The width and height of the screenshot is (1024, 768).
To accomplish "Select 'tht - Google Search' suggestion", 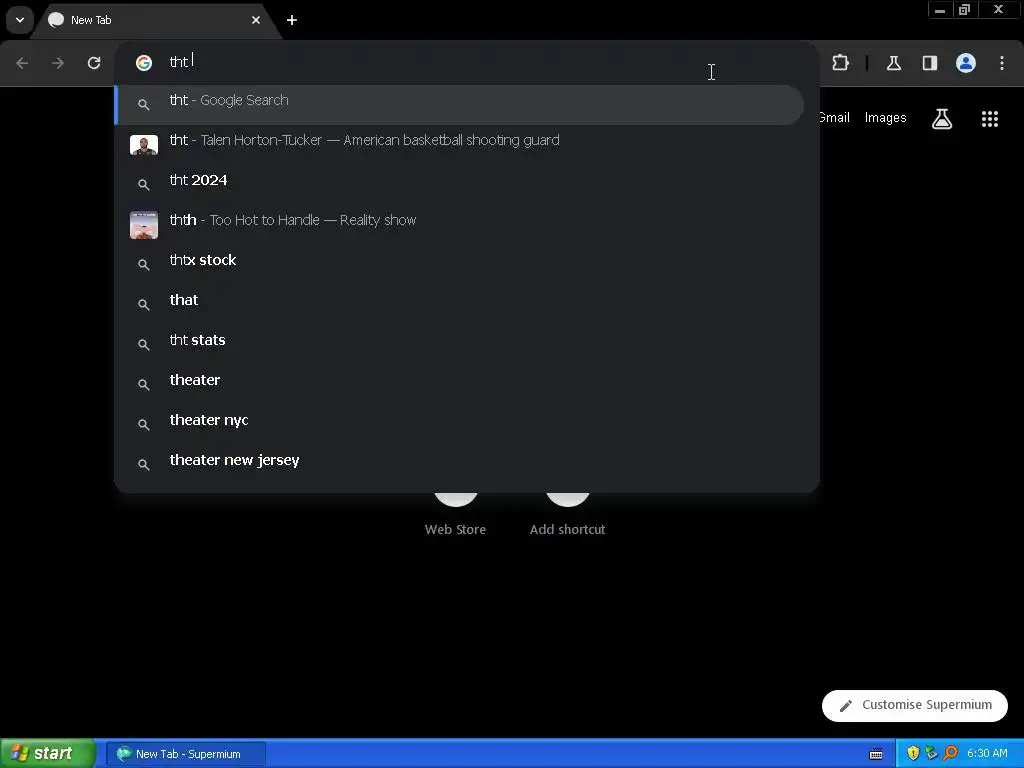I will (459, 104).
